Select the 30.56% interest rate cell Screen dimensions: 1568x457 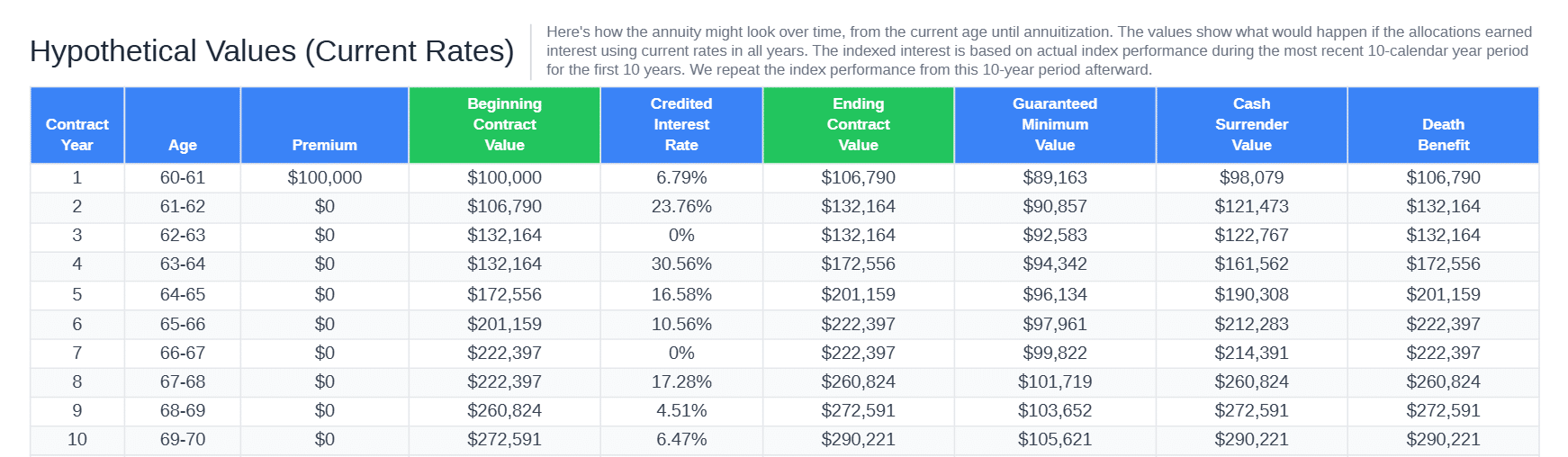(681, 264)
